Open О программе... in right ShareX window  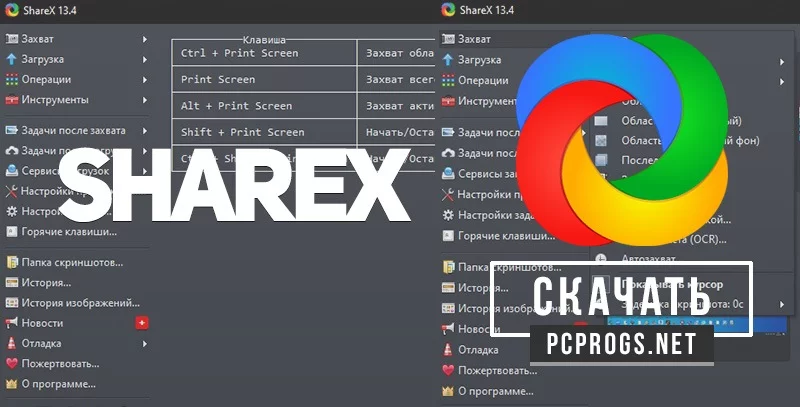point(495,392)
